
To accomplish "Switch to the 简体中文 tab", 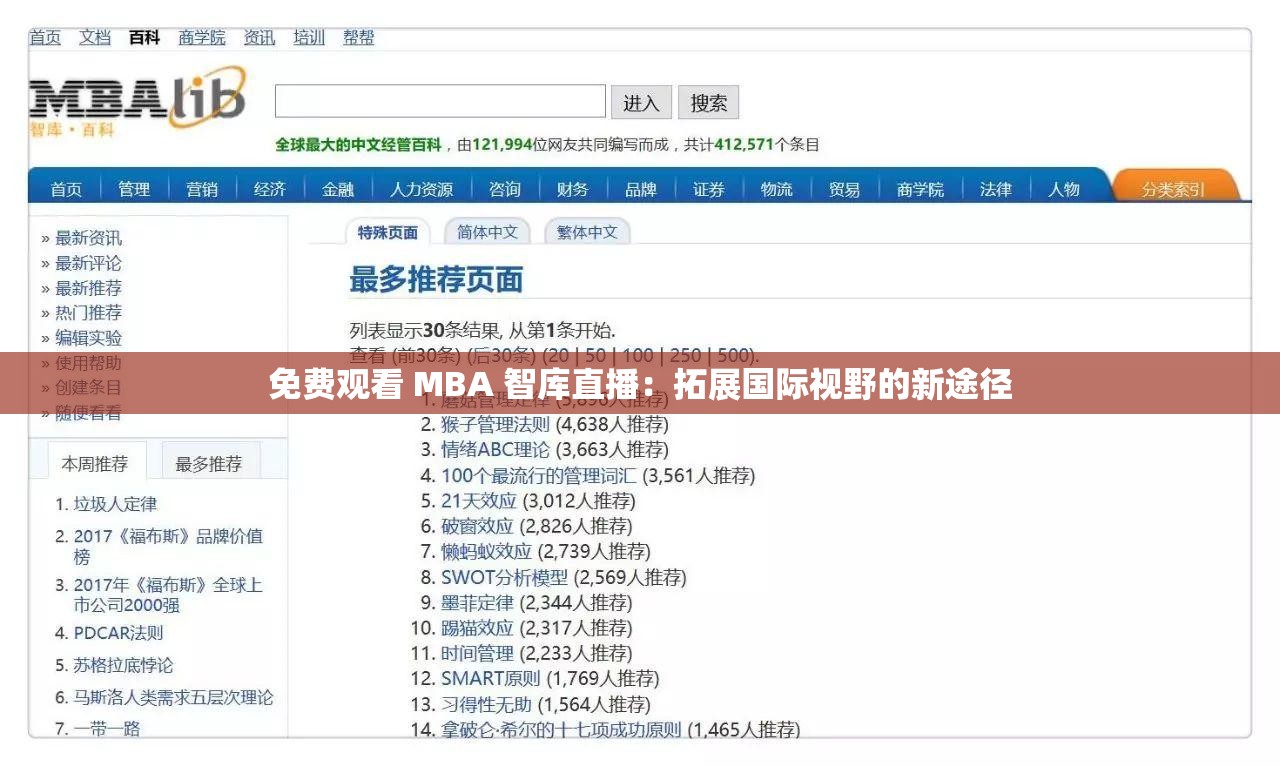I will coord(487,231).
